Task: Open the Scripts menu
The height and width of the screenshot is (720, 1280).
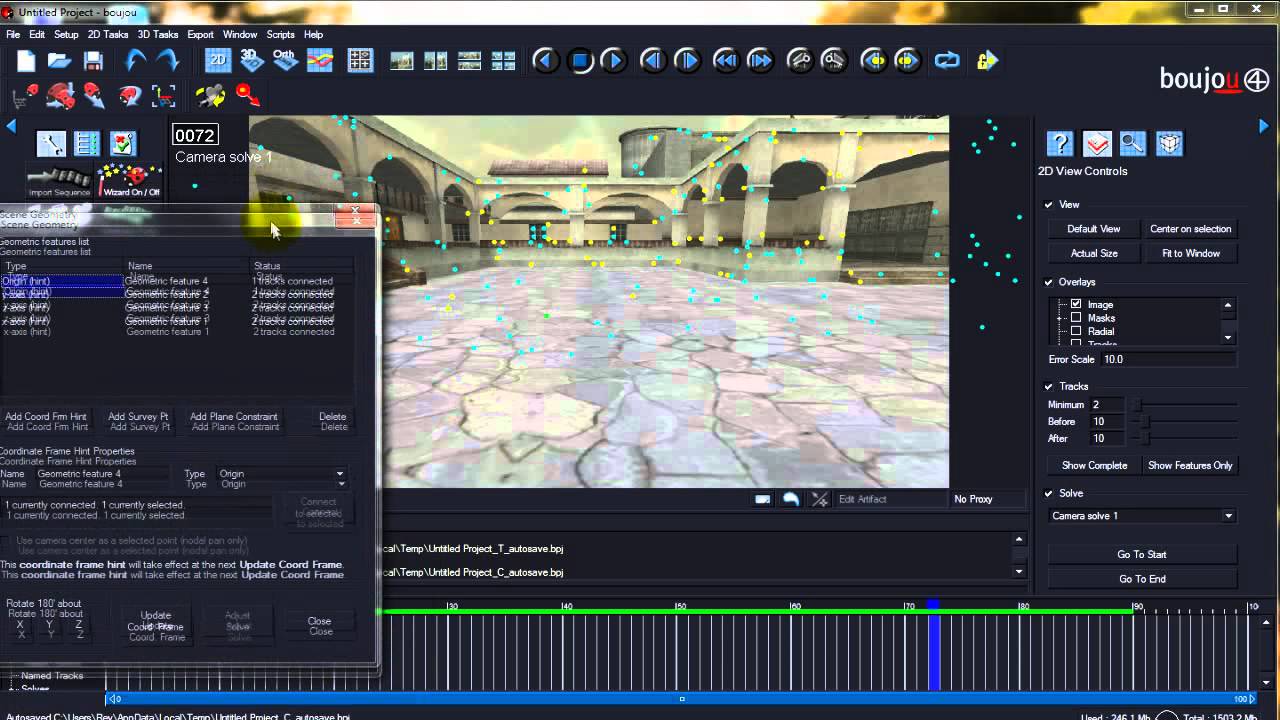Action: 280,34
